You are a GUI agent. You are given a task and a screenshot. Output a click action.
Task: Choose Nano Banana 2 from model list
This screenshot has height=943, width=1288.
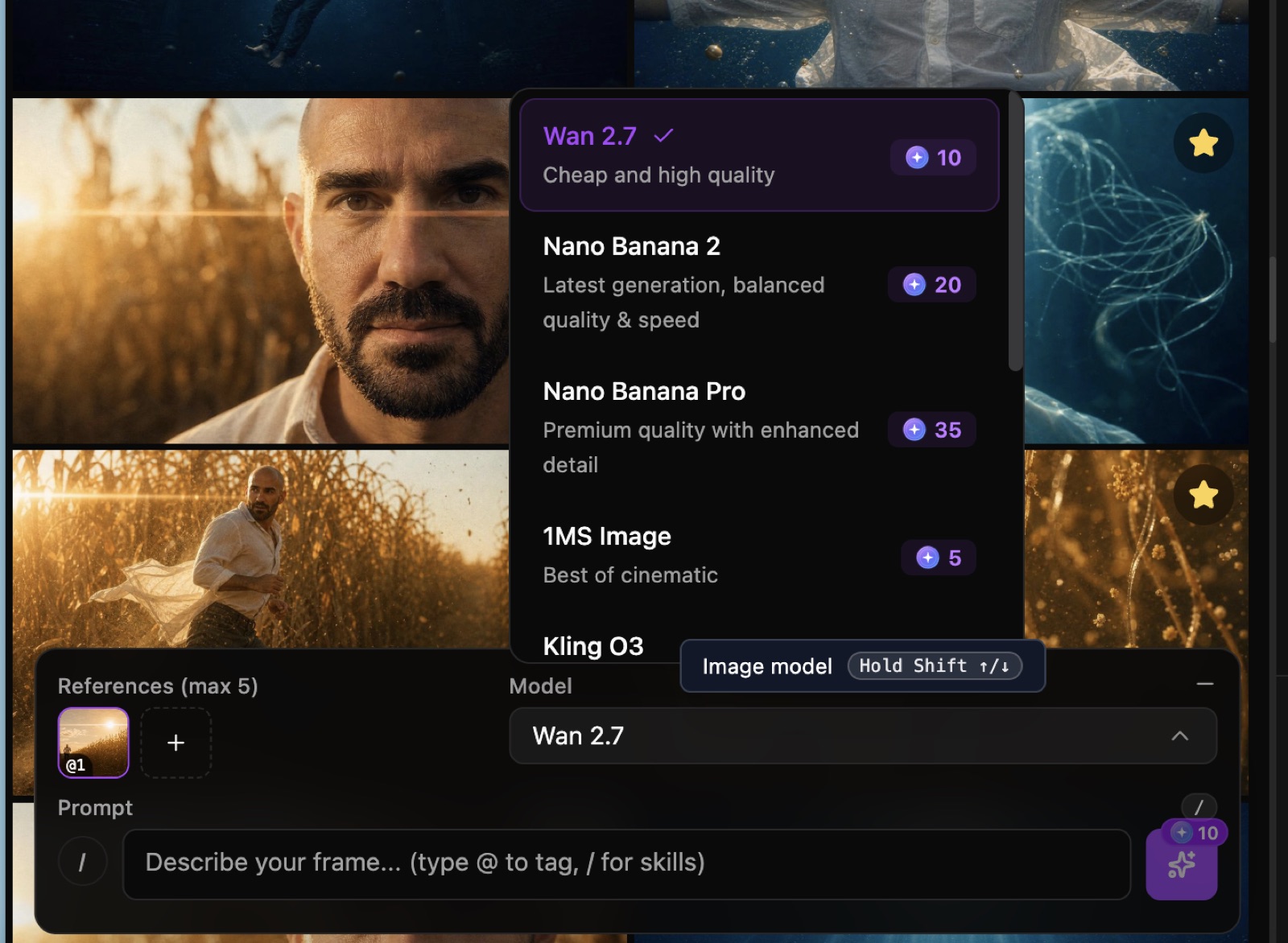coord(759,282)
